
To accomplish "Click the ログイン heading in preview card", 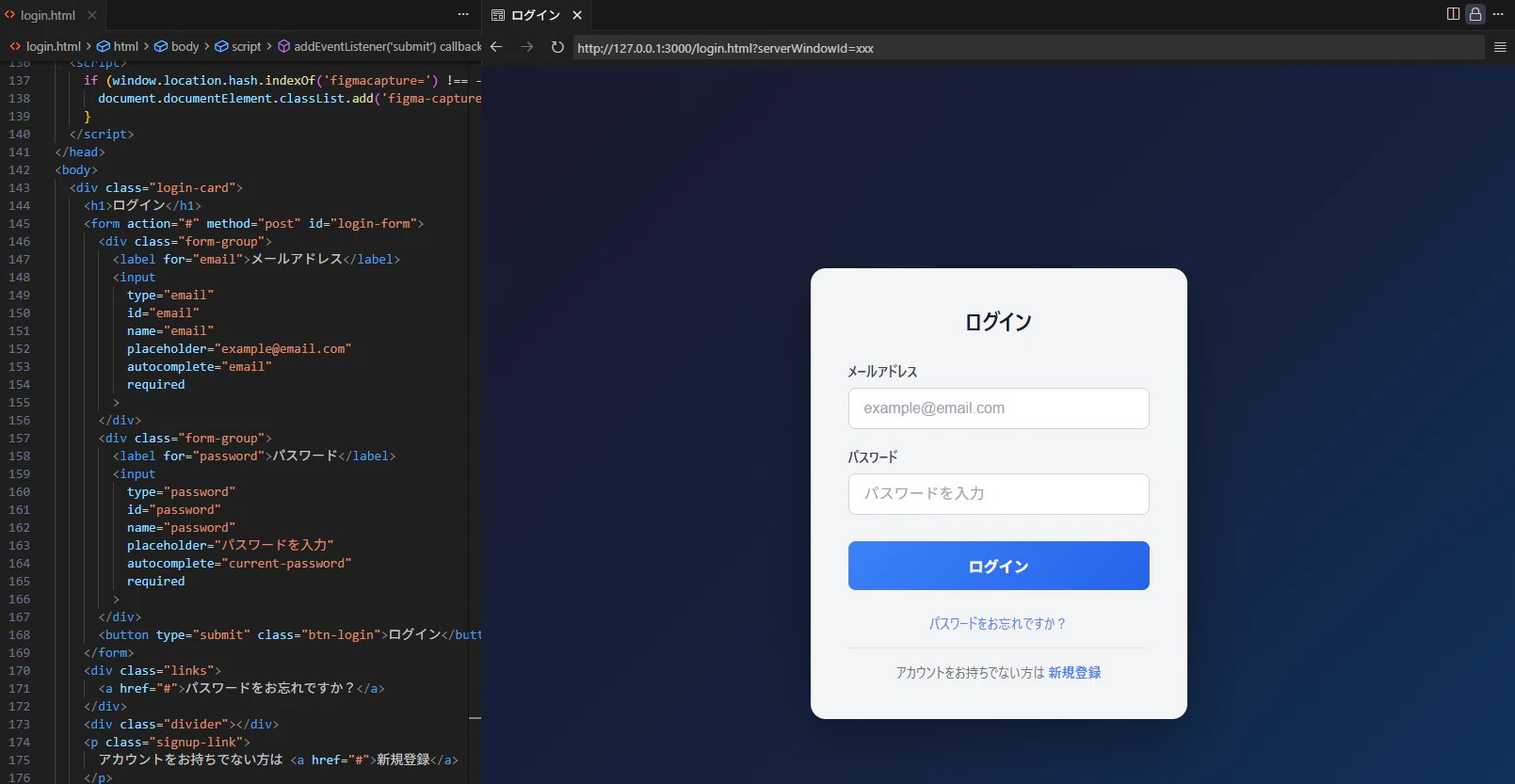I will [x=998, y=322].
